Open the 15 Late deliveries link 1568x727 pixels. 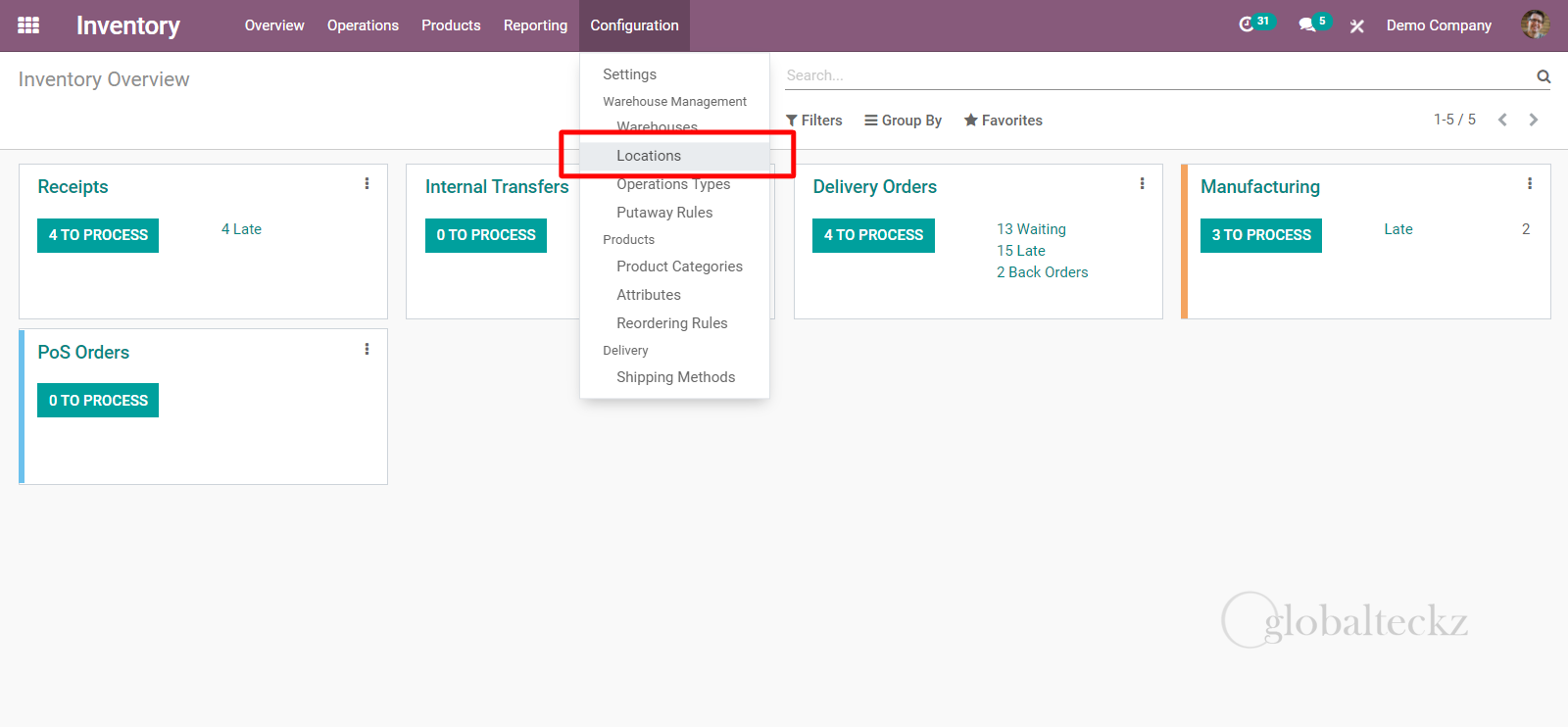click(x=1021, y=251)
